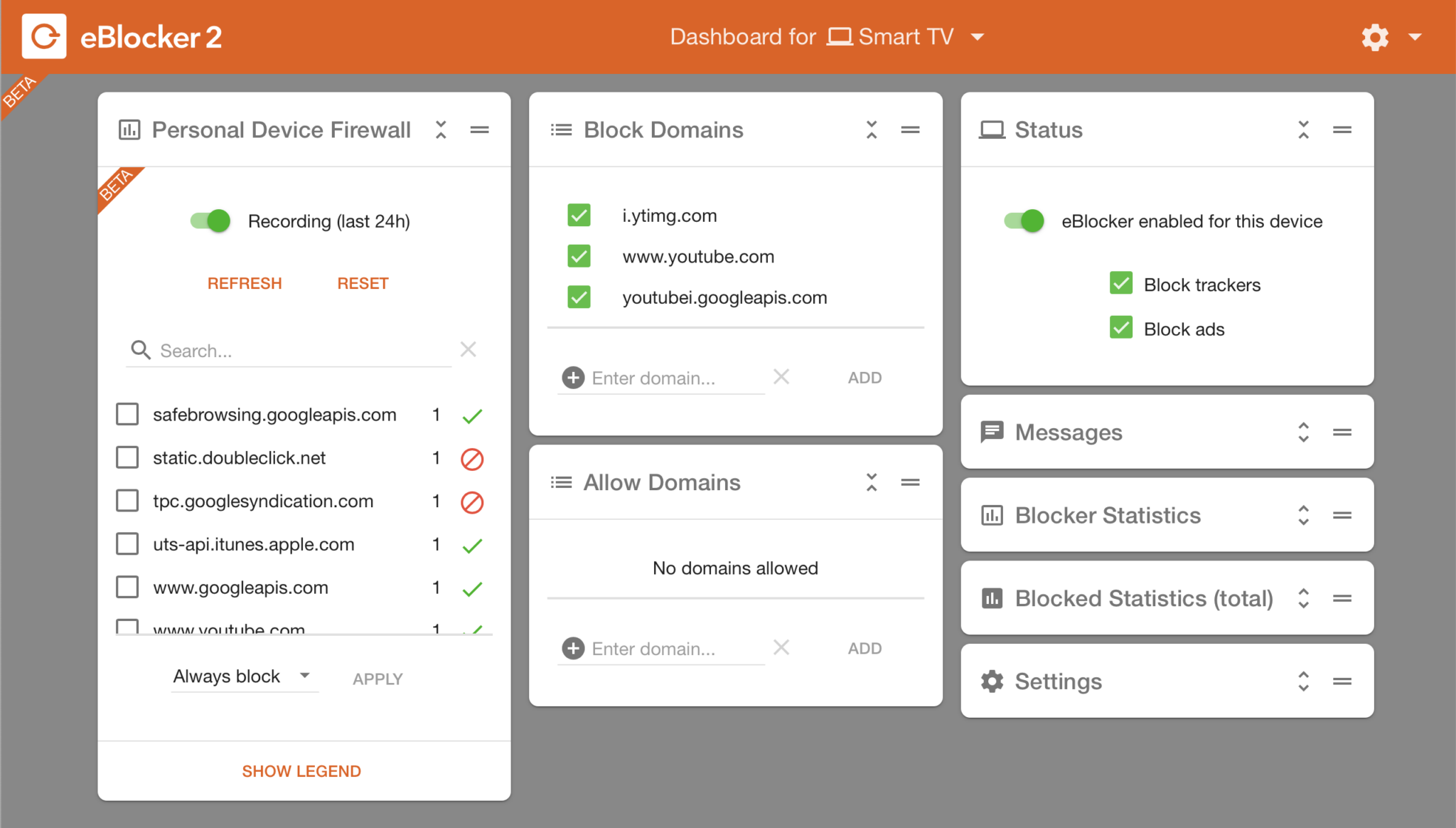
Task: Disable the Recording (last 24h) toggle
Action: click(x=210, y=221)
